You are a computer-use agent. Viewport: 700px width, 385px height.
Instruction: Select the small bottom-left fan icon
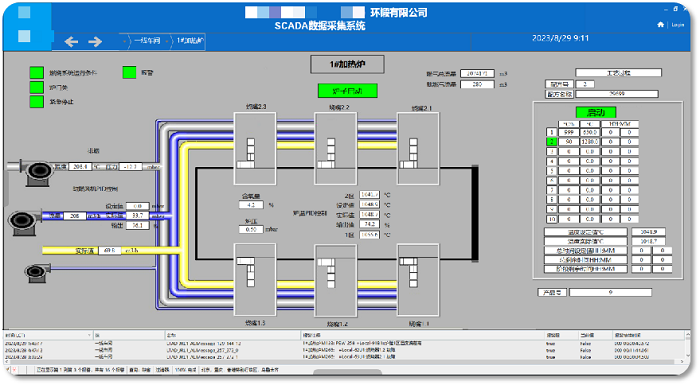(37, 272)
